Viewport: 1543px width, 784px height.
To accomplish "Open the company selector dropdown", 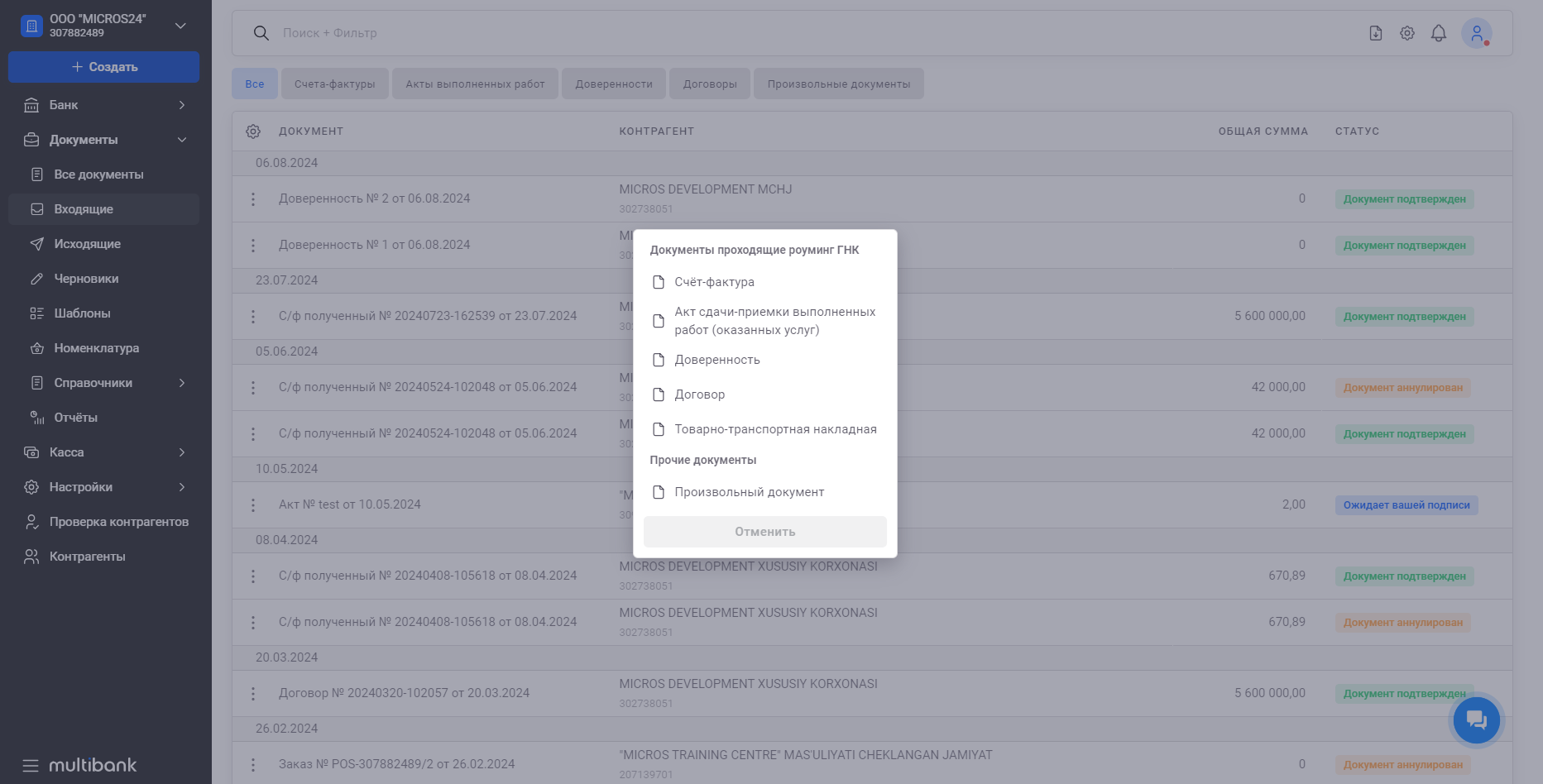I will (180, 26).
